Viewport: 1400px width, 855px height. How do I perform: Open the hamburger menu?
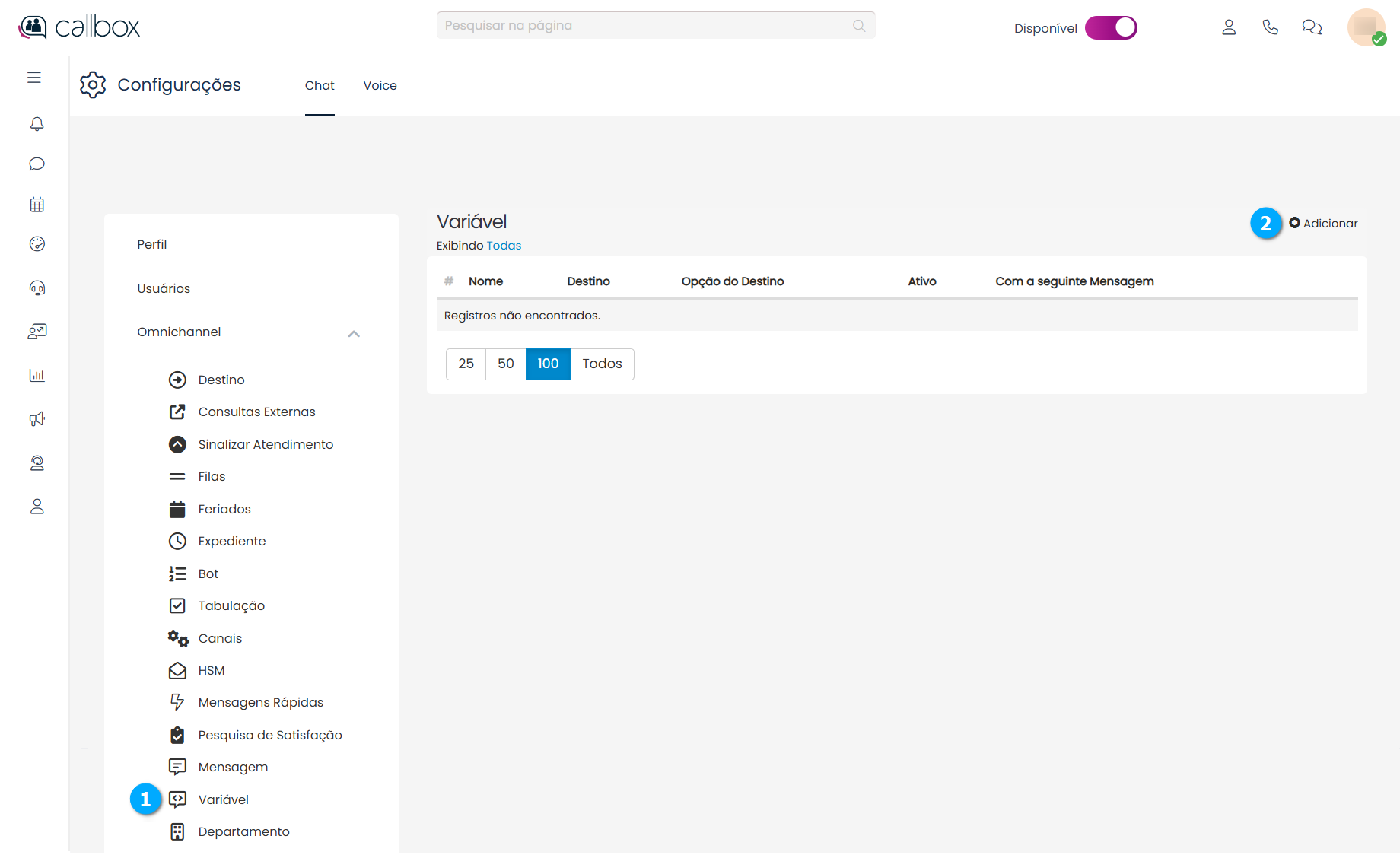pos(34,78)
